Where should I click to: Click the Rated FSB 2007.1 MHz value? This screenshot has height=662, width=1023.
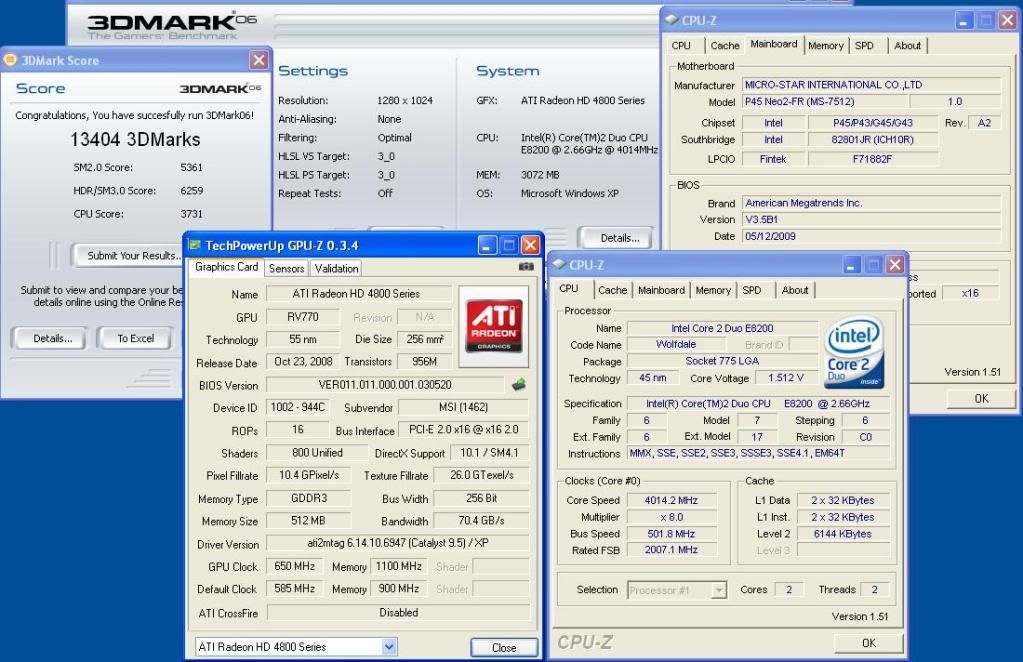coord(671,550)
